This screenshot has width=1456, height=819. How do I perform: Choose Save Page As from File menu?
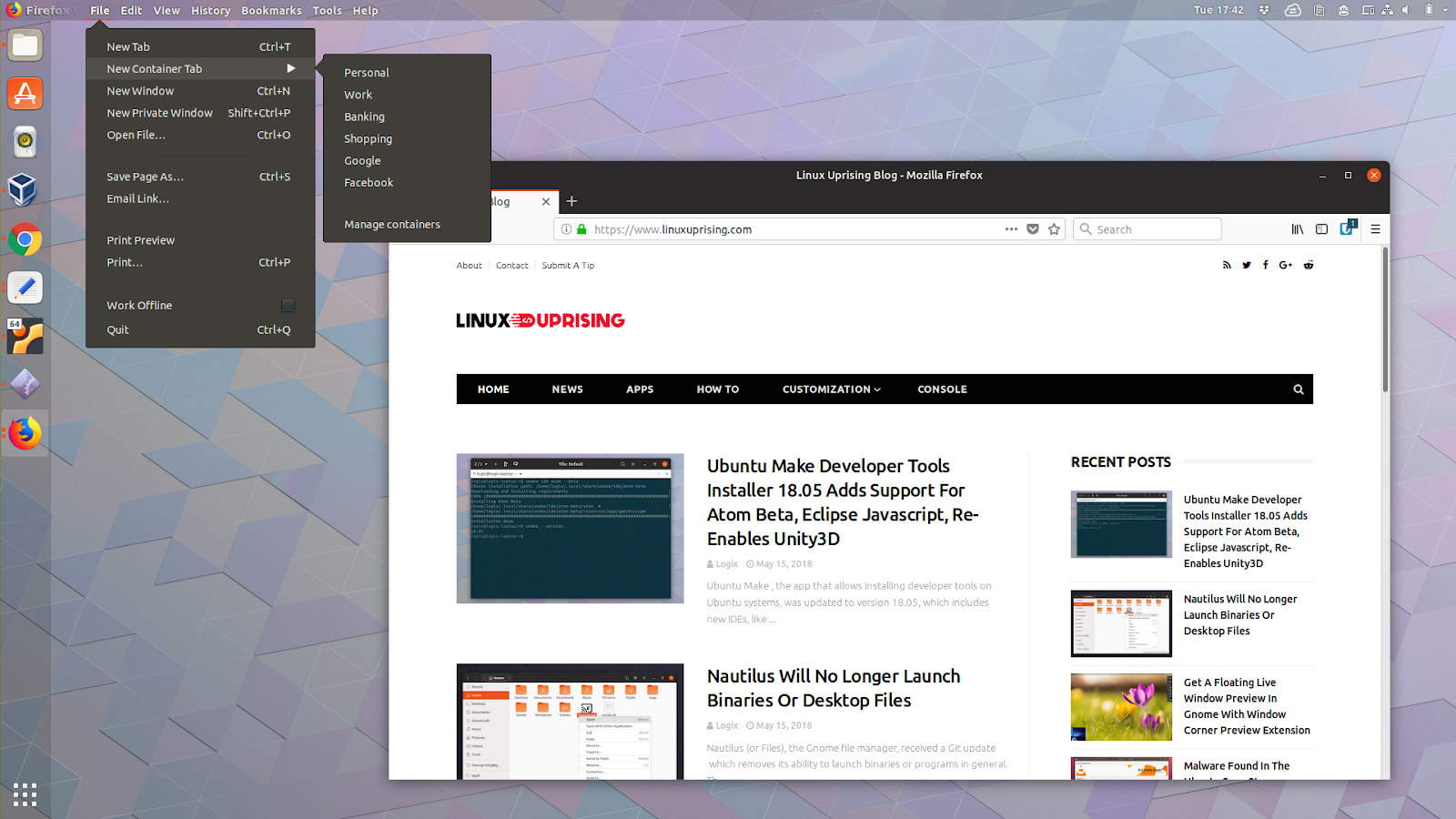click(200, 177)
